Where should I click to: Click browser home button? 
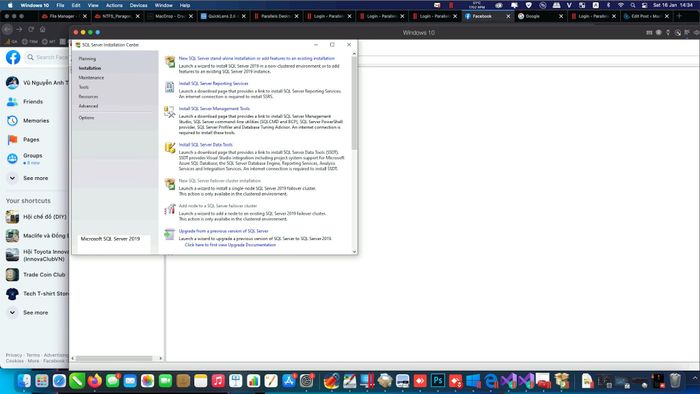pos(42,29)
